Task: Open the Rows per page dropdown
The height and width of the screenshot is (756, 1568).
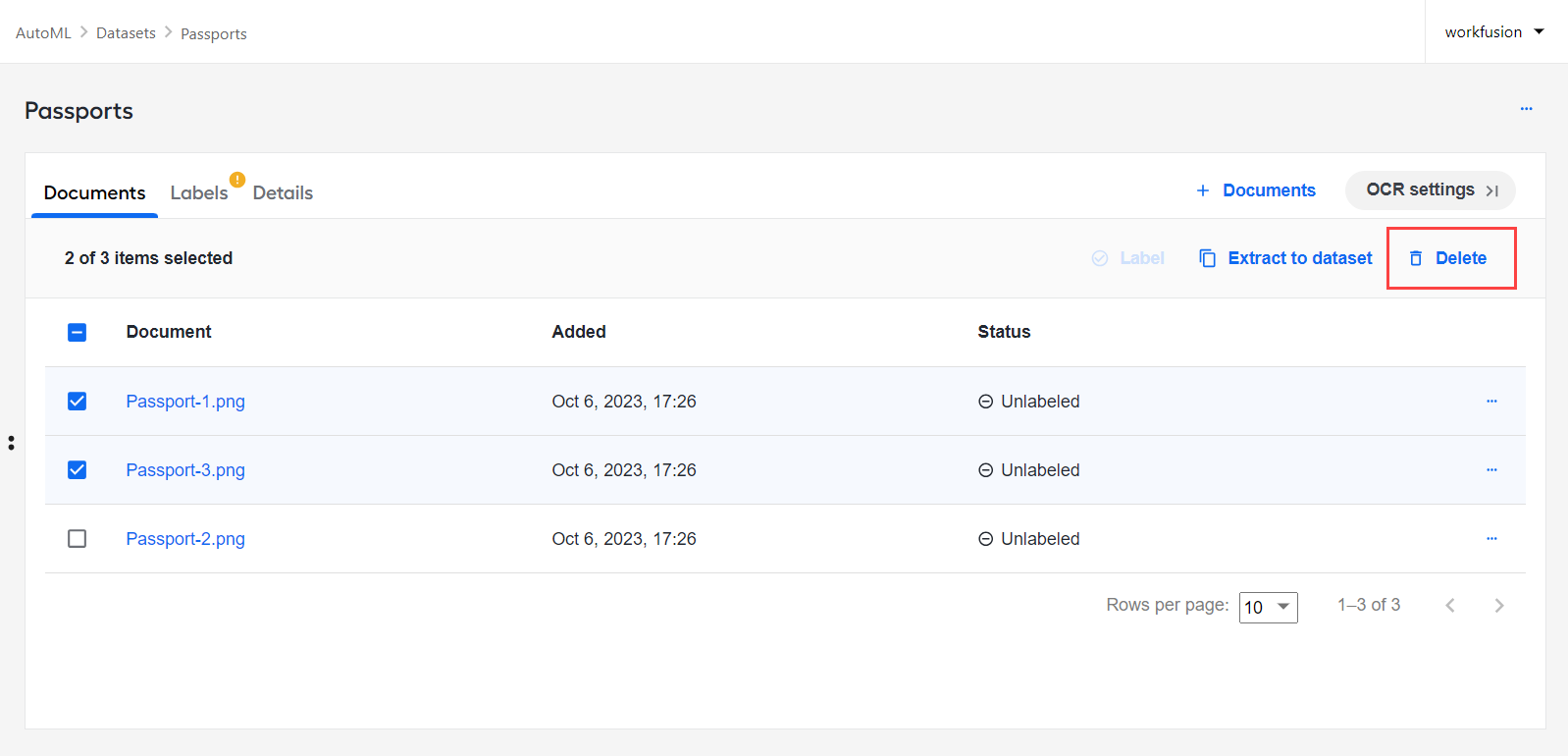Action: coord(1269,608)
